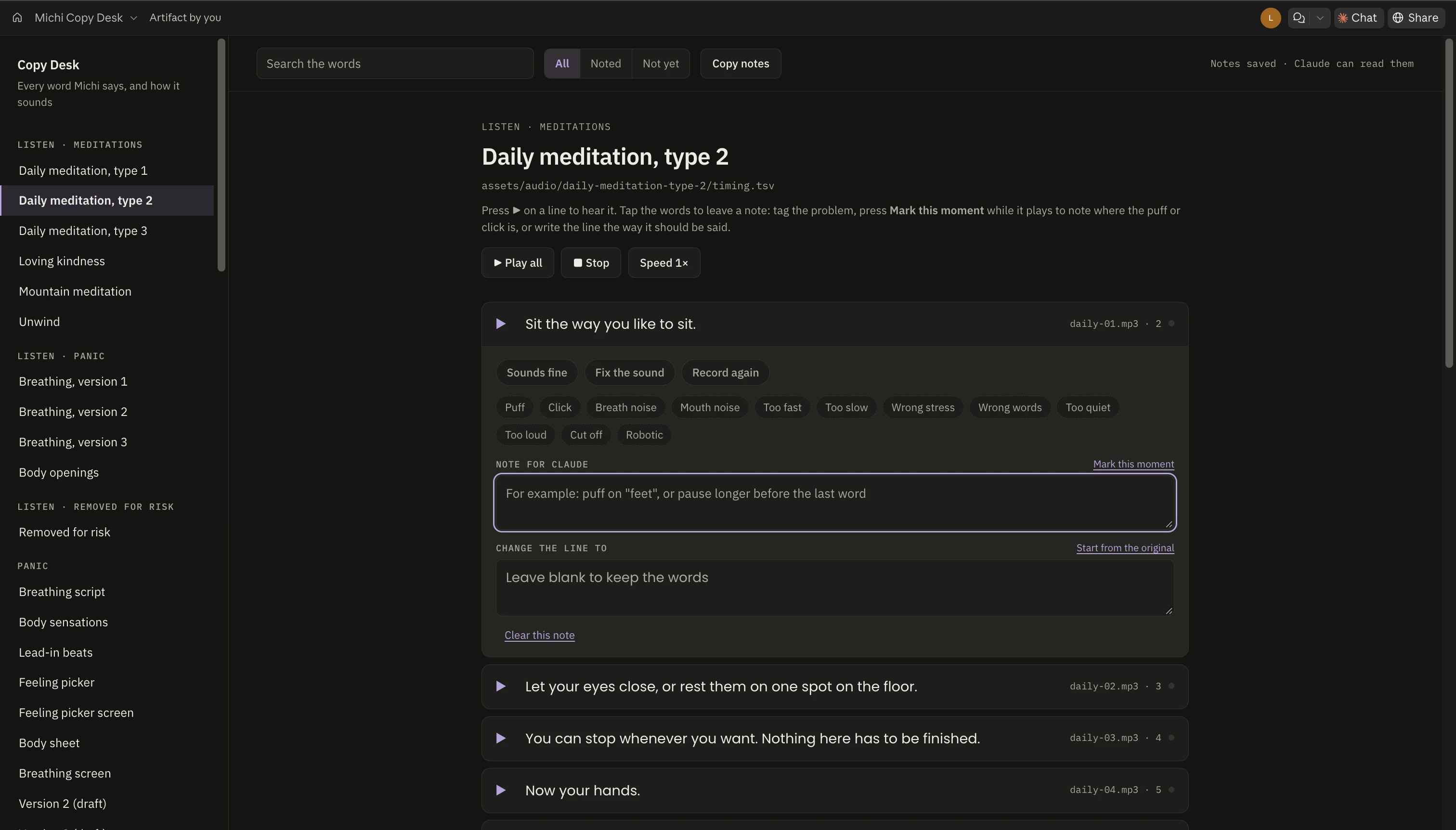This screenshot has width=1456, height=830.
Task: Toggle the Robotic tag
Action: [x=644, y=434]
